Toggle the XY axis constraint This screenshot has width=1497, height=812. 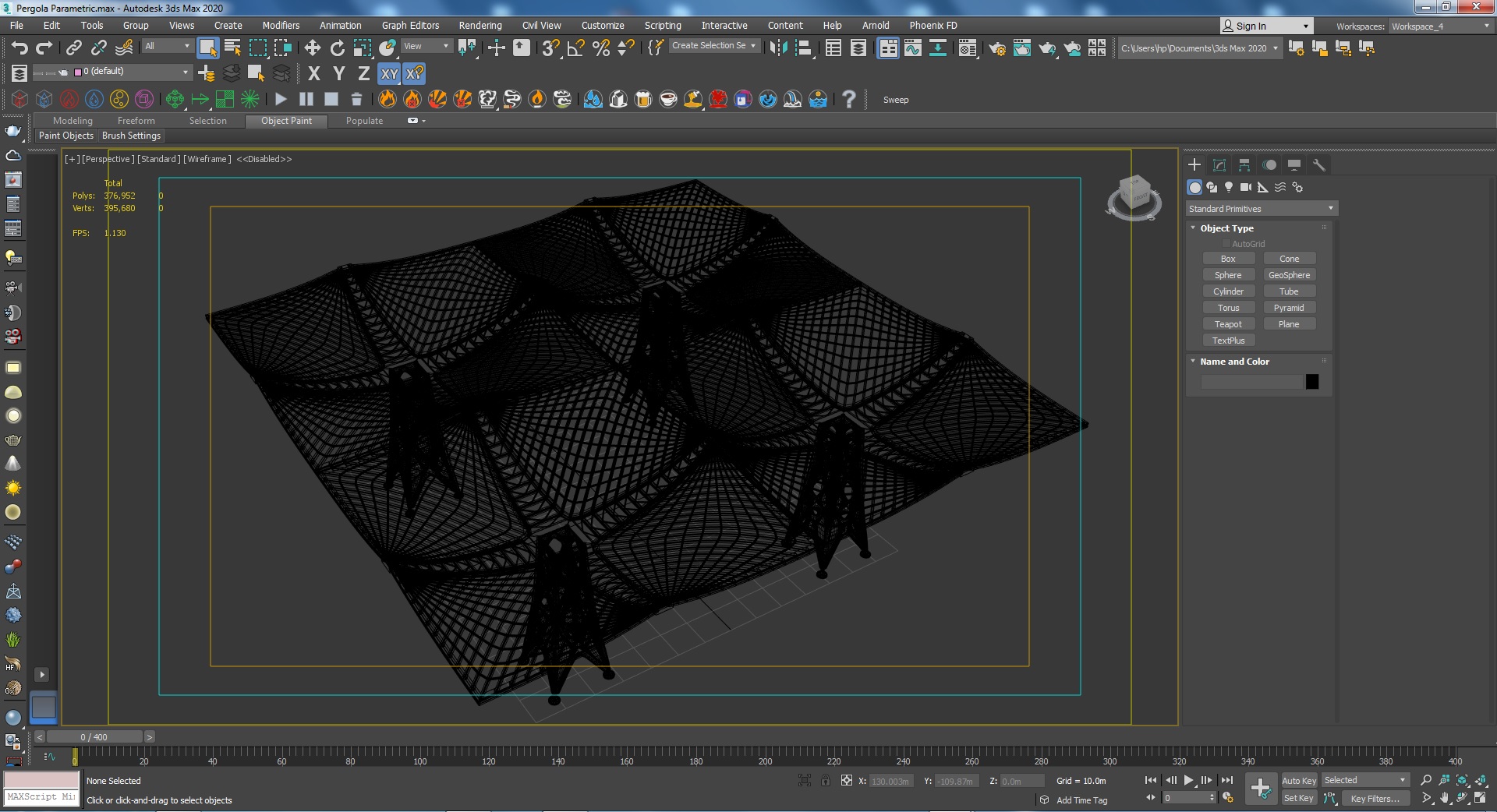[x=389, y=74]
